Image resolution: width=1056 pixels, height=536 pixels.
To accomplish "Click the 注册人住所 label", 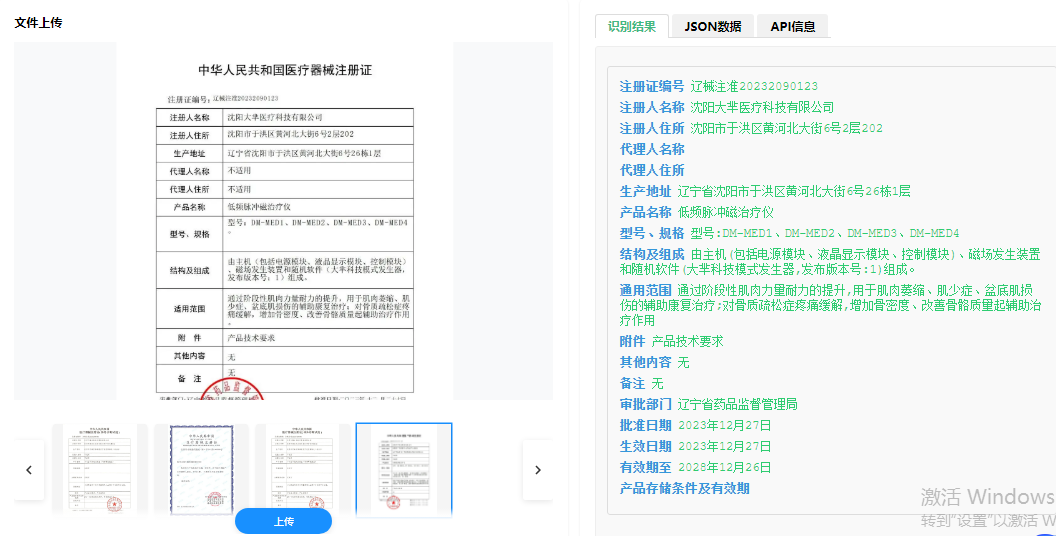I will (652, 128).
